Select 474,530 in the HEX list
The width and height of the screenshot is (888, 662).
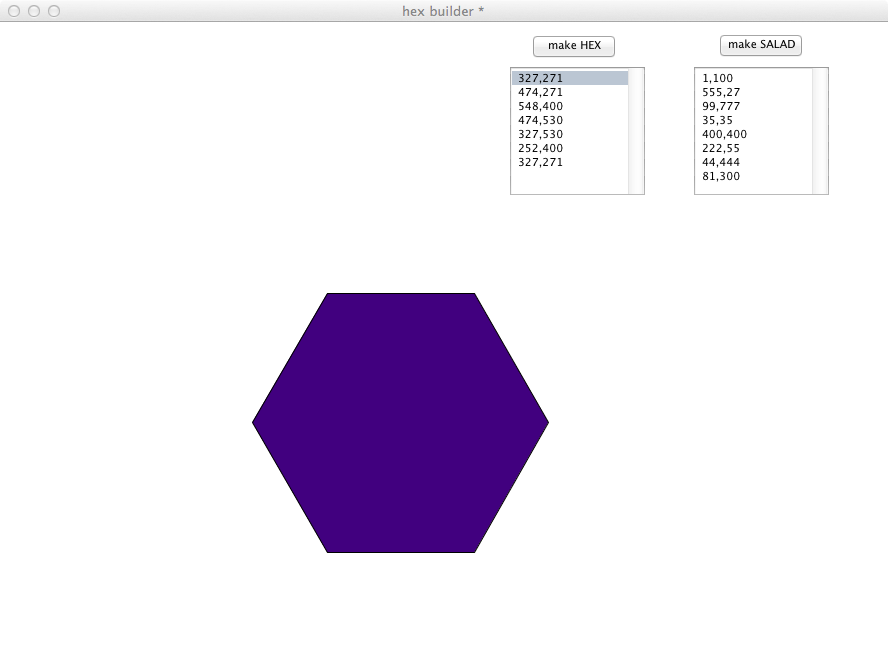coord(541,120)
